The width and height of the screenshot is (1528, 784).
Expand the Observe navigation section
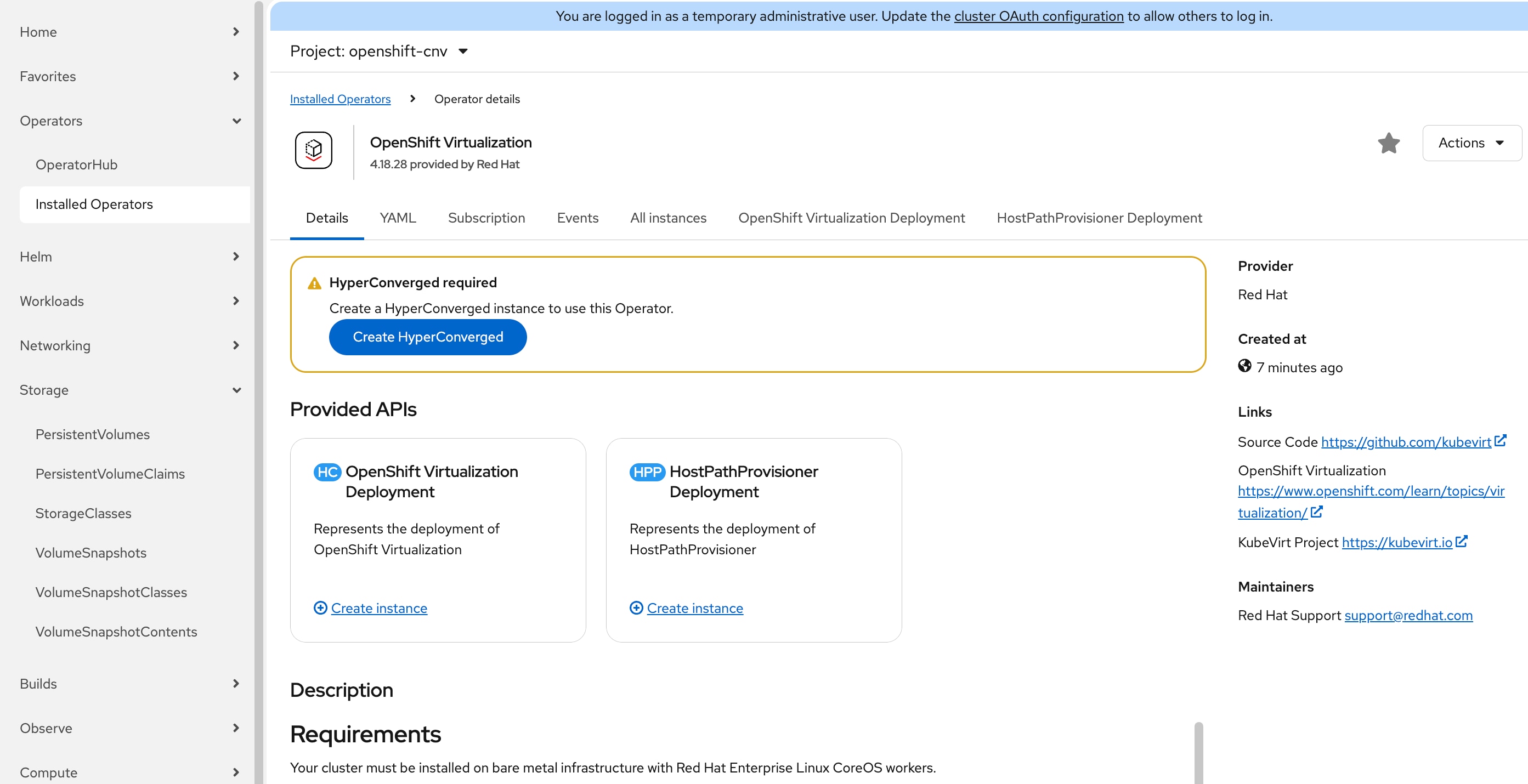(131, 728)
